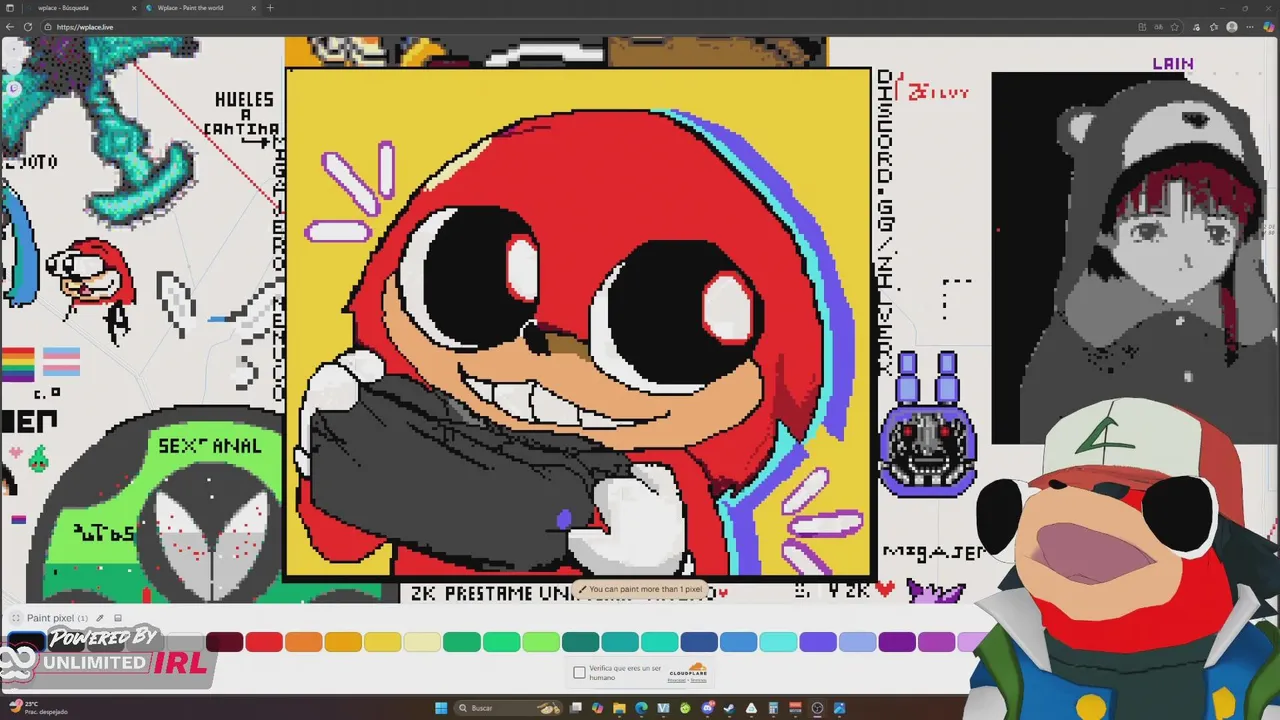Viewport: 1280px width, 720px height.
Task: Reload the wplace.live page
Action: click(28, 27)
